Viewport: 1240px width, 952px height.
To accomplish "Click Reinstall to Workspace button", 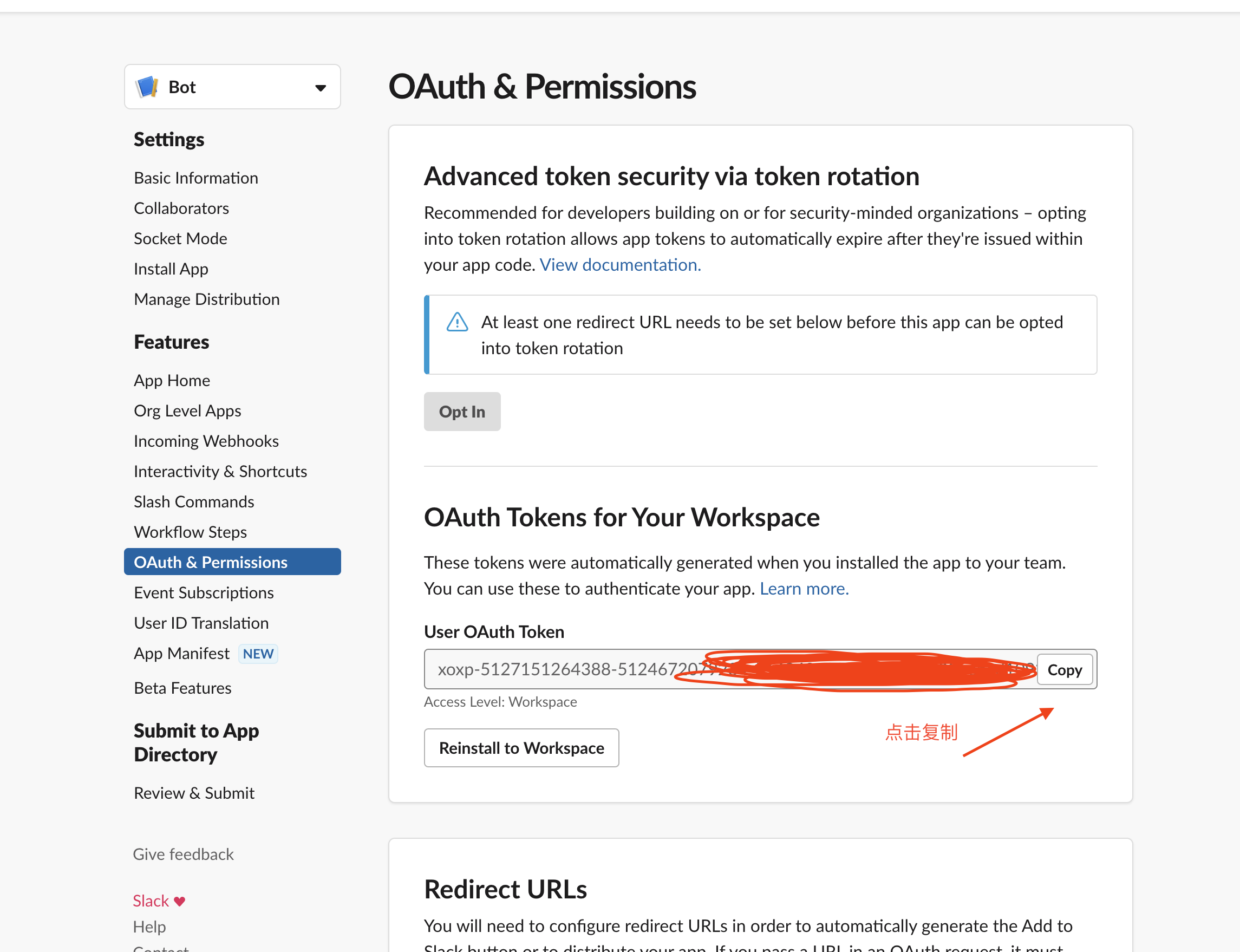I will [x=520, y=748].
